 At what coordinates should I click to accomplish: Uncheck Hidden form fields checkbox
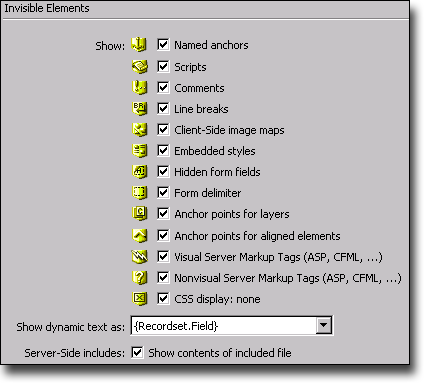pyautogui.click(x=163, y=171)
